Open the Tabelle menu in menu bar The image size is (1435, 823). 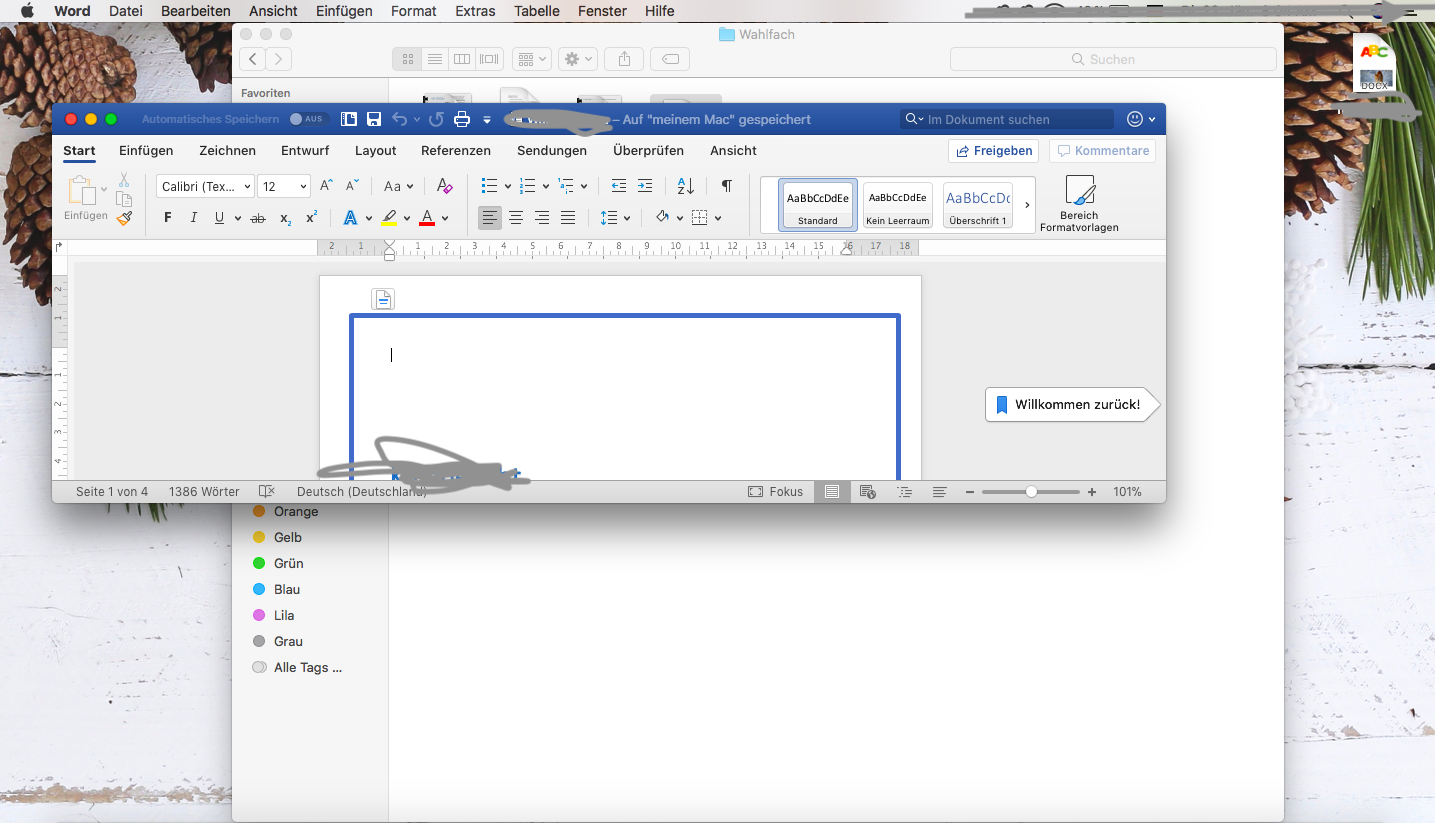click(x=537, y=11)
